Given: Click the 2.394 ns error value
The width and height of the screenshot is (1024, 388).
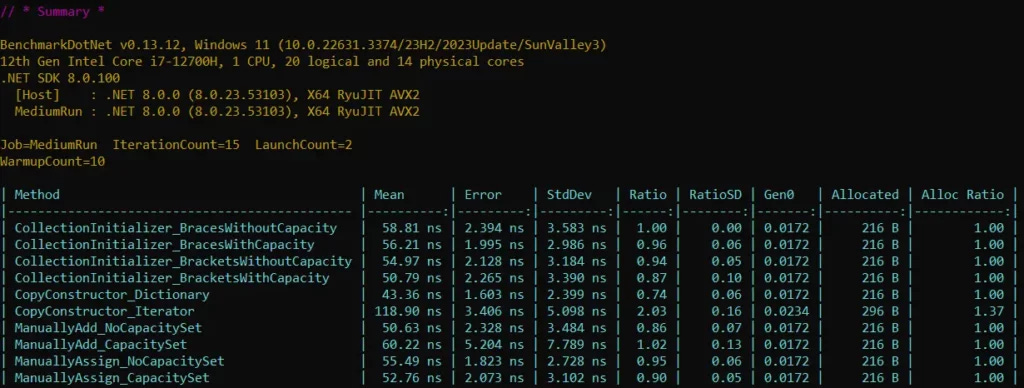Looking at the screenshot, I should pos(494,228).
